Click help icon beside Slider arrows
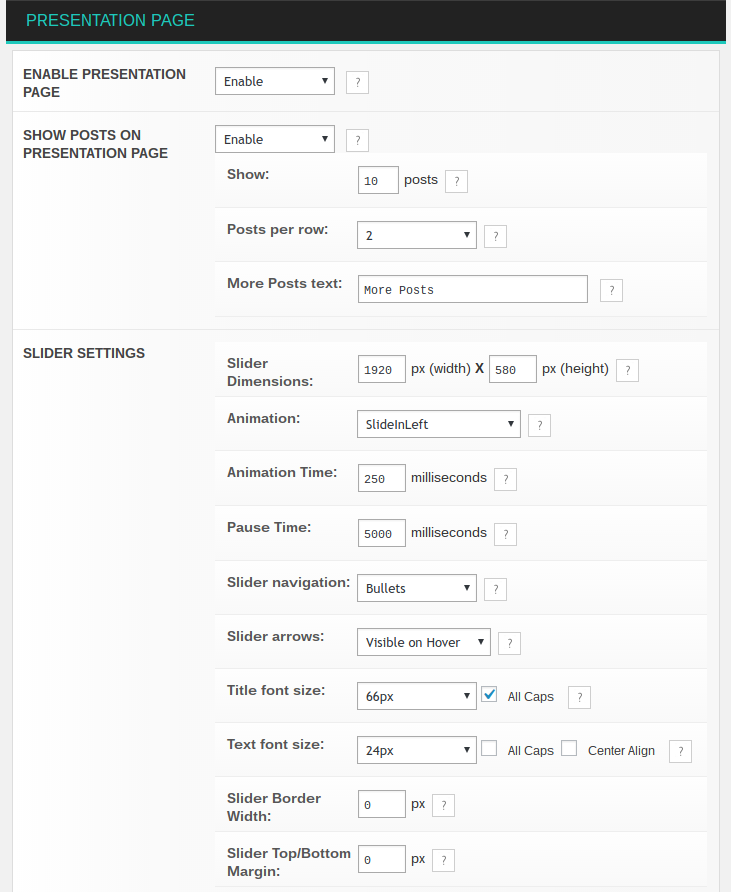731x892 pixels. pyautogui.click(x=509, y=643)
